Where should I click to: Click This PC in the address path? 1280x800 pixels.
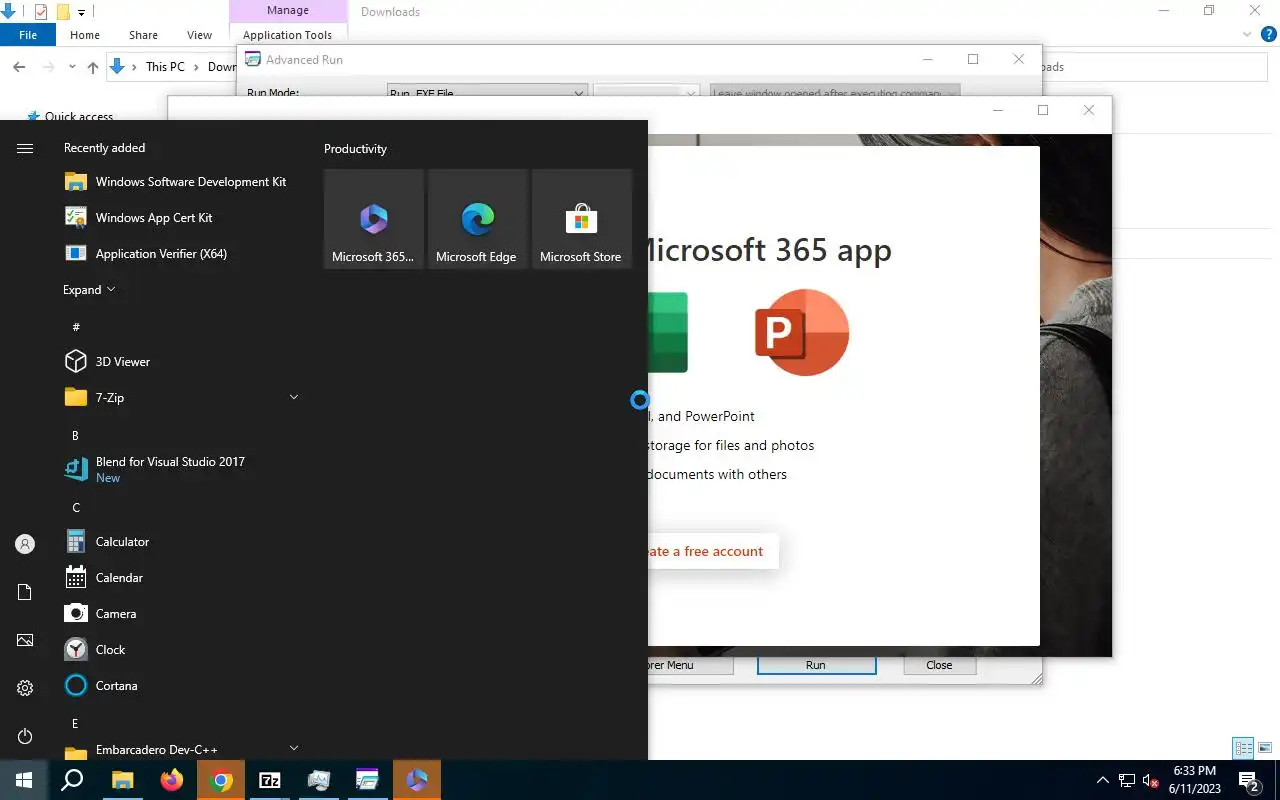click(165, 67)
